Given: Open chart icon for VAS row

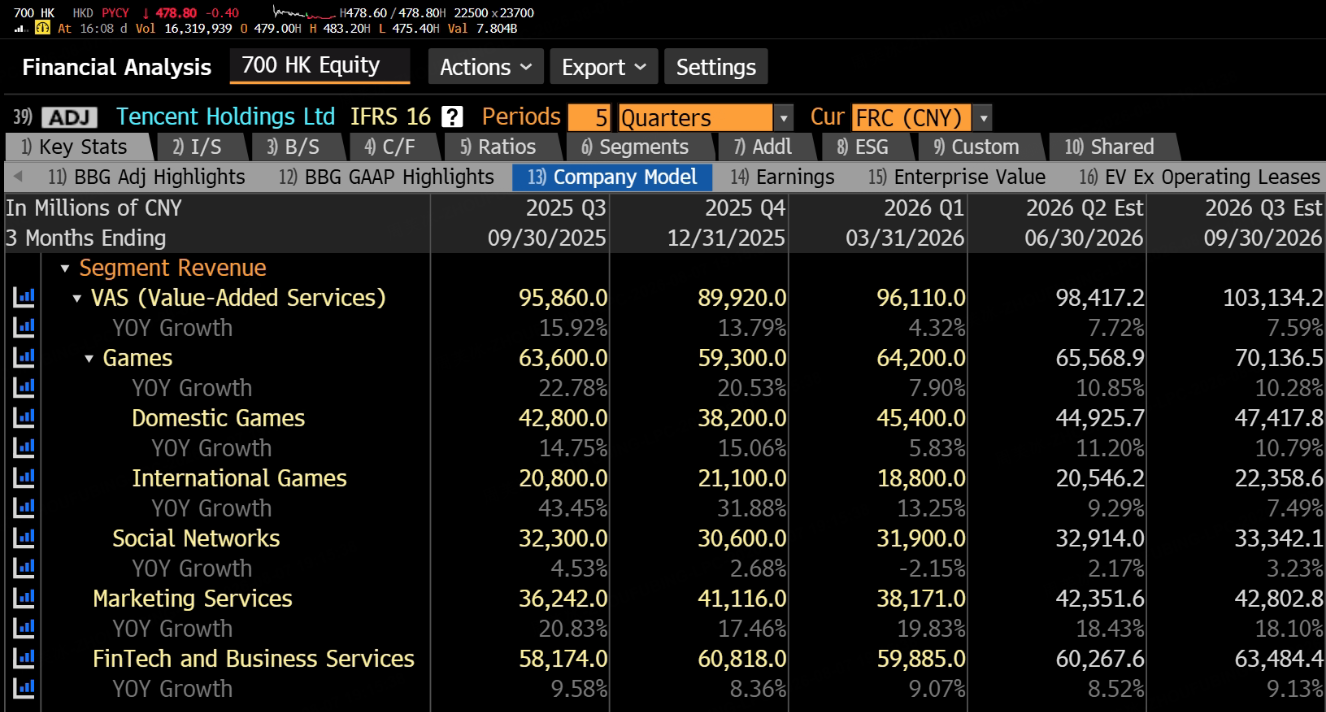Looking at the screenshot, I should (x=22, y=298).
